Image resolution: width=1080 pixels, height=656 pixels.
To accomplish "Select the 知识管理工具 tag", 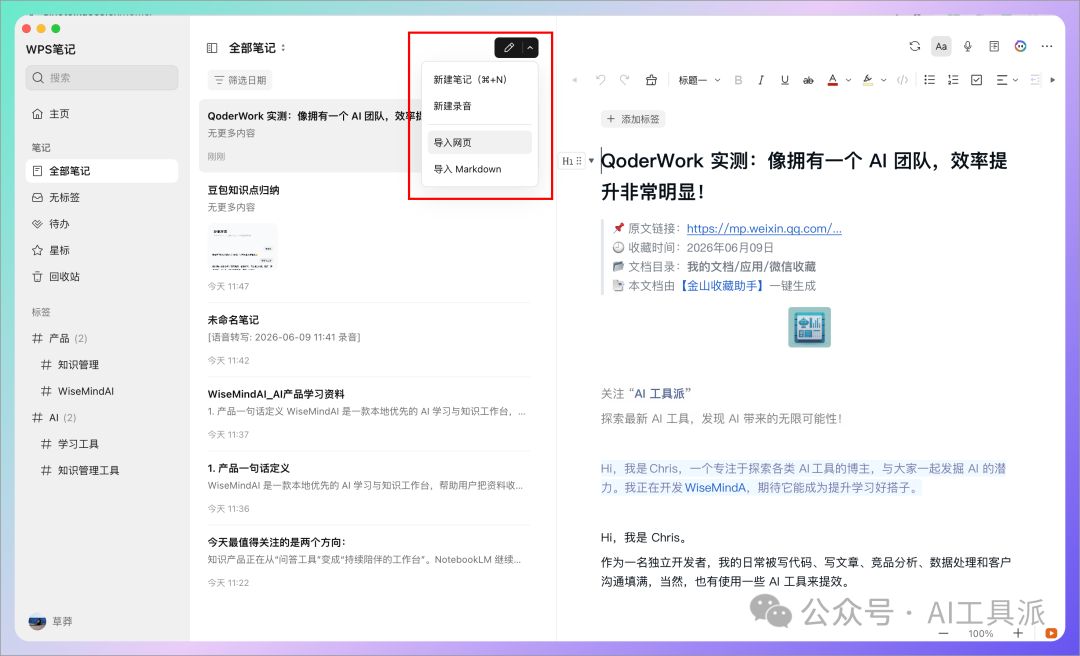I will point(102,470).
